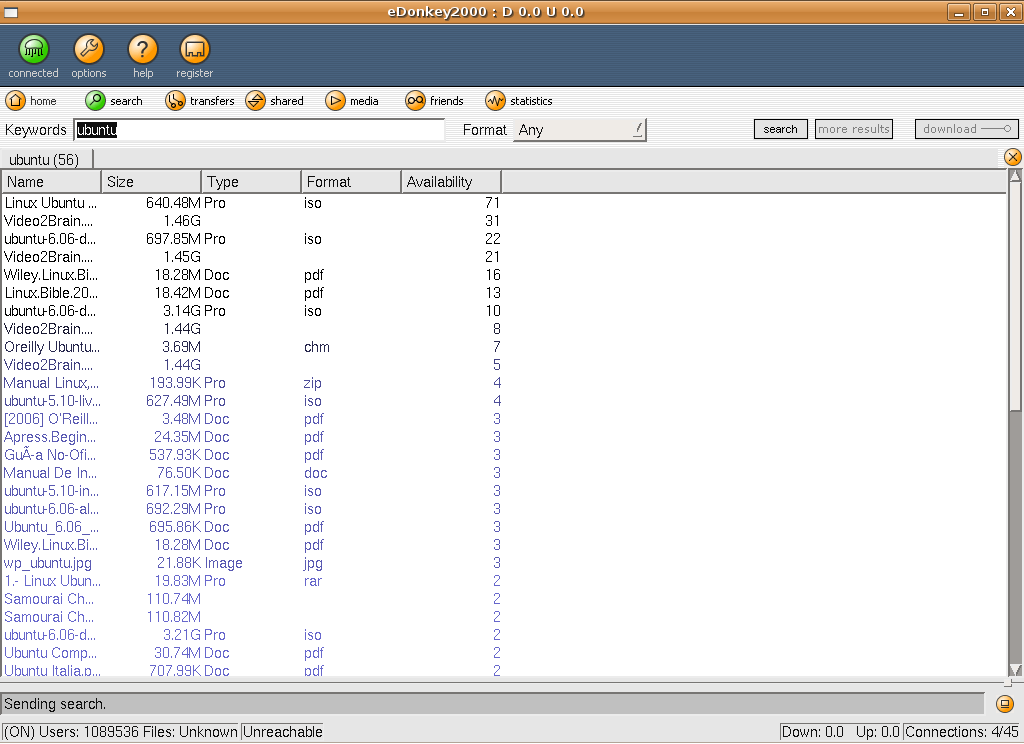This screenshot has height=744, width=1024.
Task: Open the friends section
Action: click(x=435, y=101)
